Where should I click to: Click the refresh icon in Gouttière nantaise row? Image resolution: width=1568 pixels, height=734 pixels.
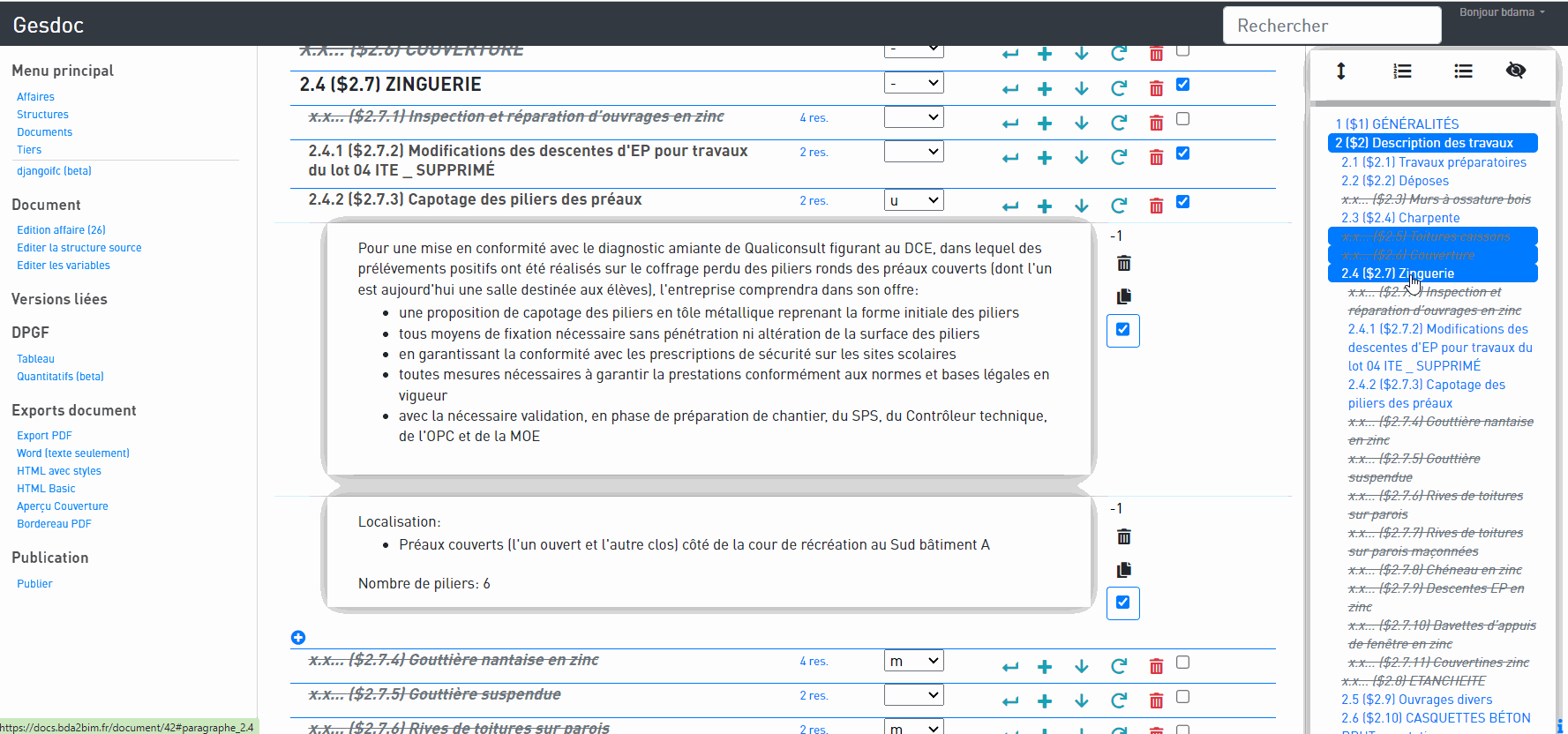click(1119, 667)
